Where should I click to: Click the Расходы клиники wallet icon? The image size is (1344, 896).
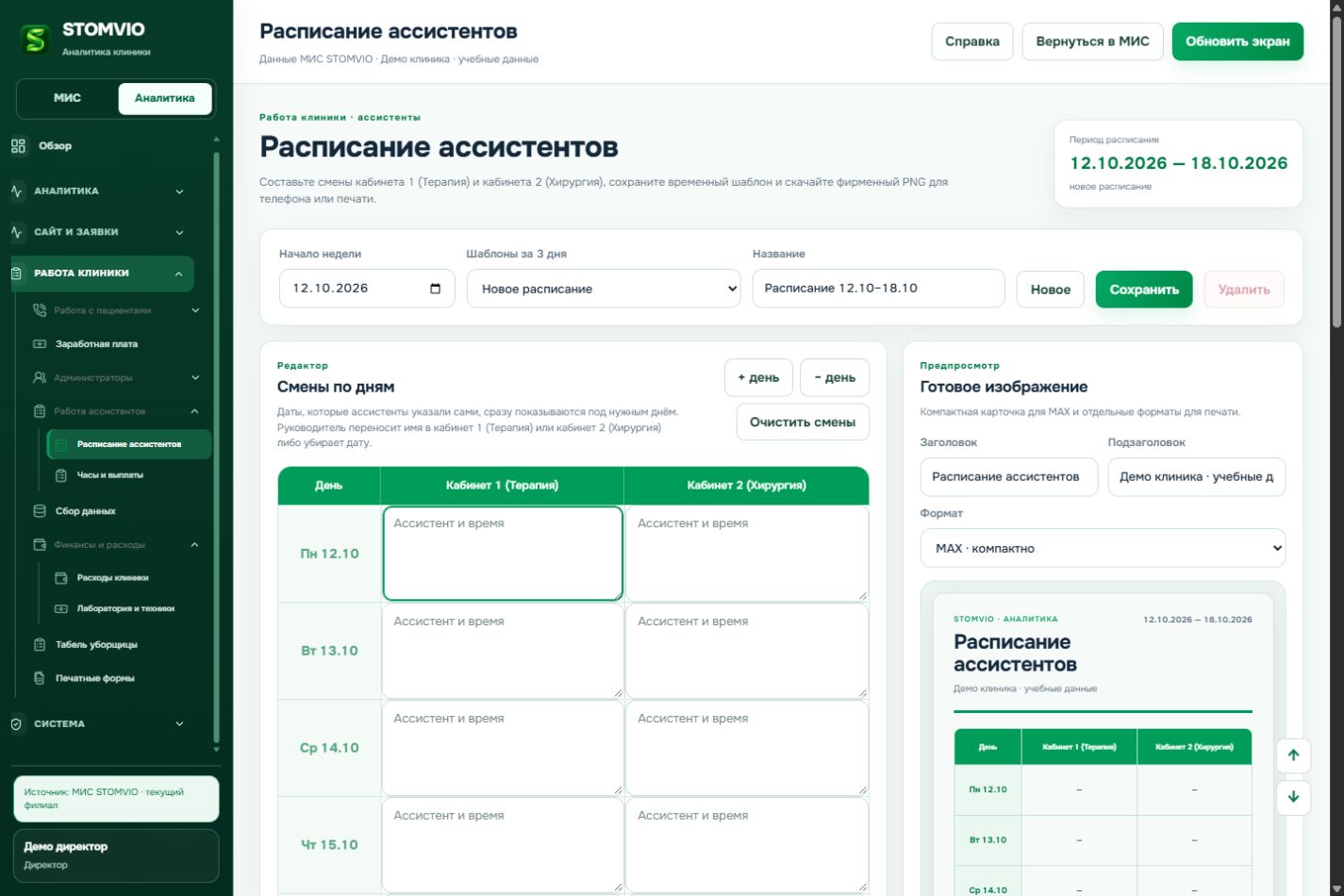point(61,578)
